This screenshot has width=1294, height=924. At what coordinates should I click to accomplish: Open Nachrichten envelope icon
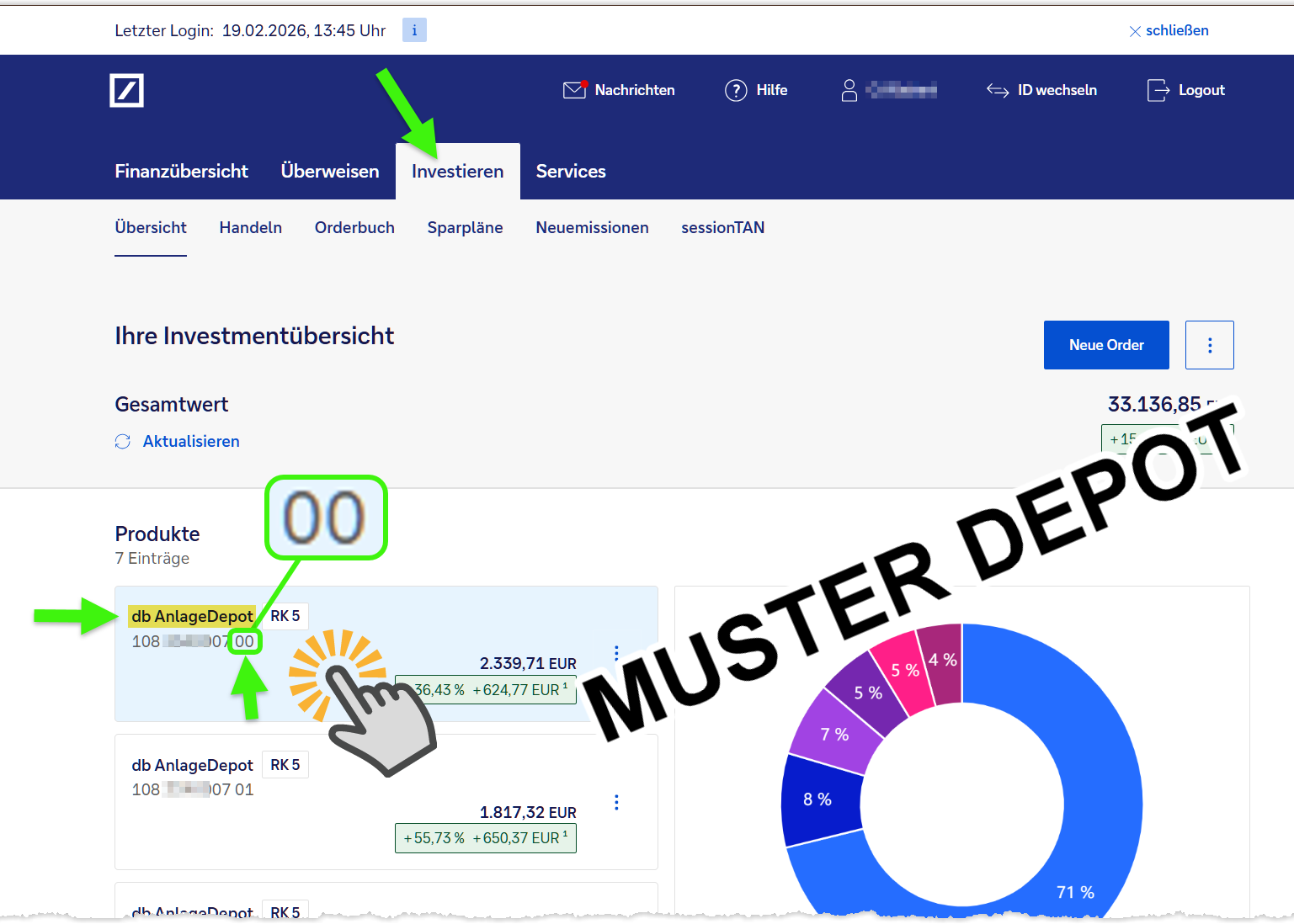574,90
